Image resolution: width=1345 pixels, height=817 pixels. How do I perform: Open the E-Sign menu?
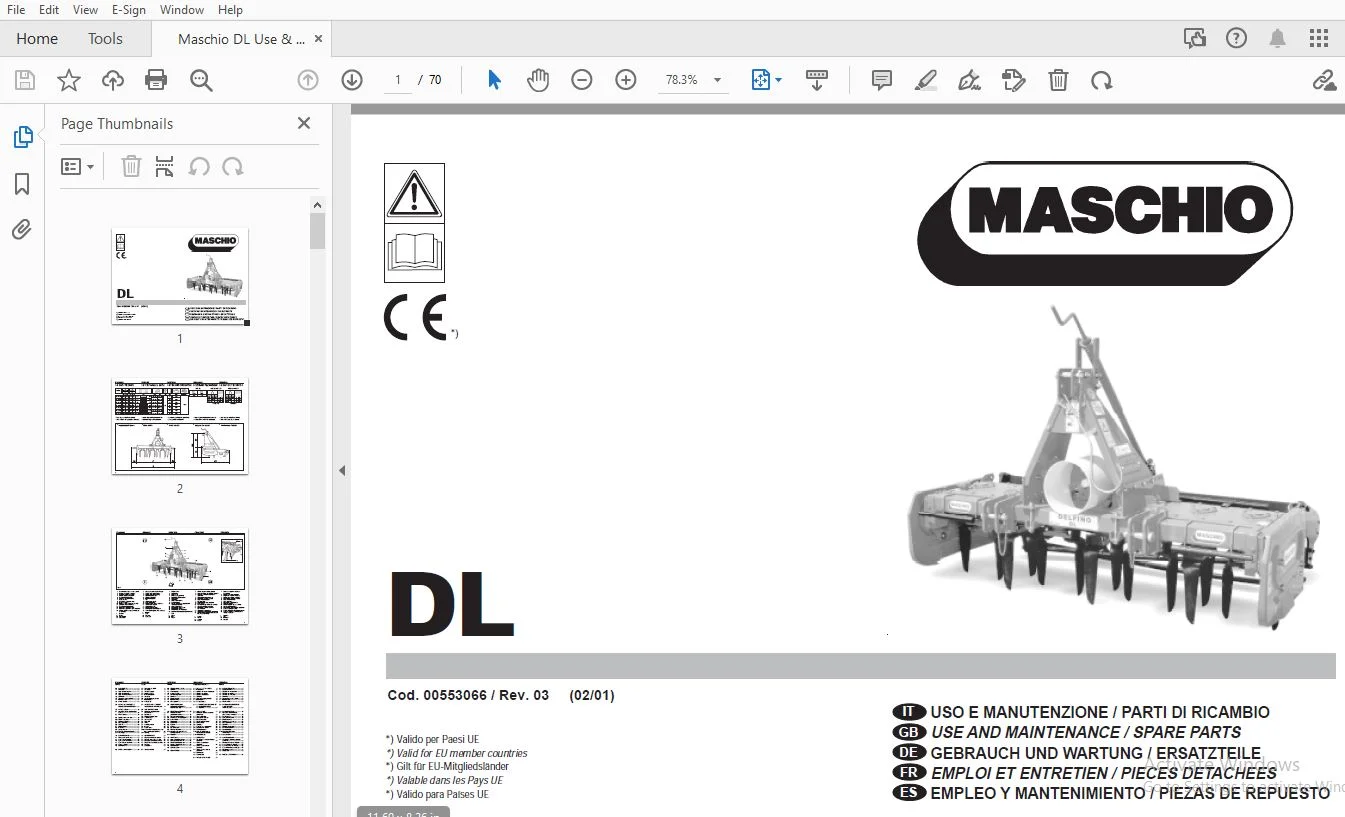128,10
